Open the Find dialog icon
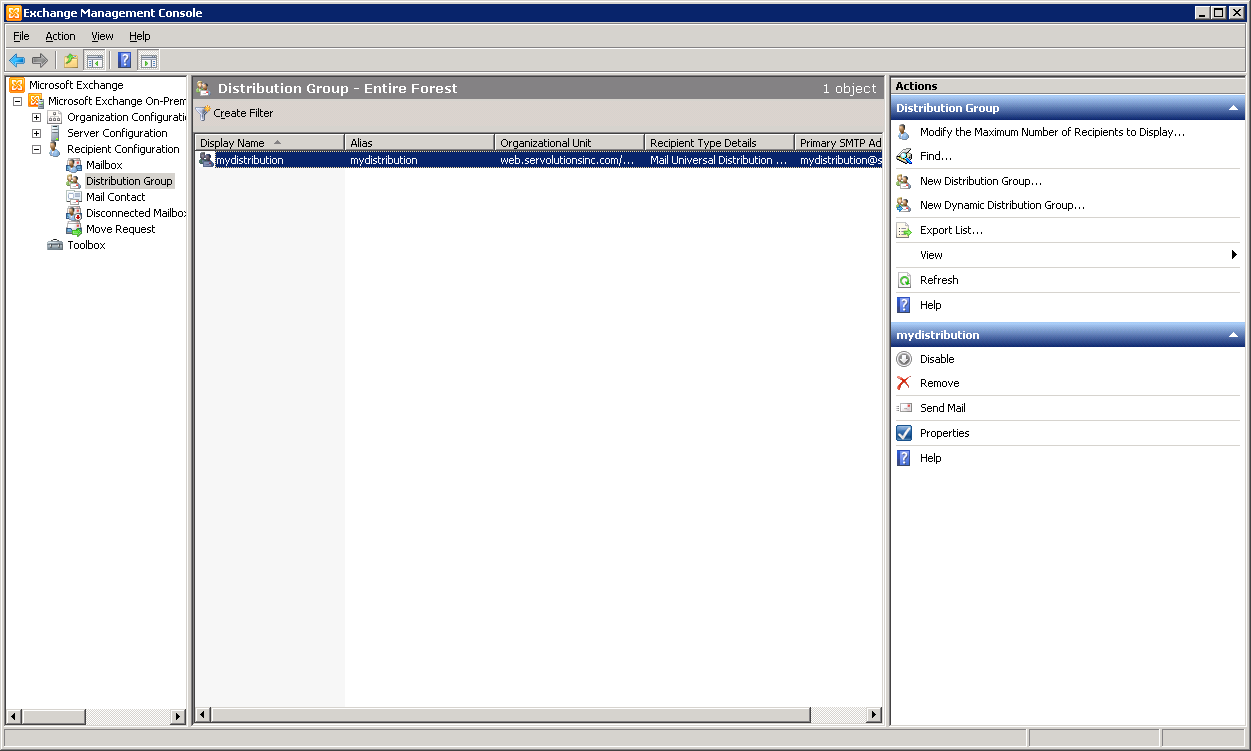1251x751 pixels. (904, 156)
